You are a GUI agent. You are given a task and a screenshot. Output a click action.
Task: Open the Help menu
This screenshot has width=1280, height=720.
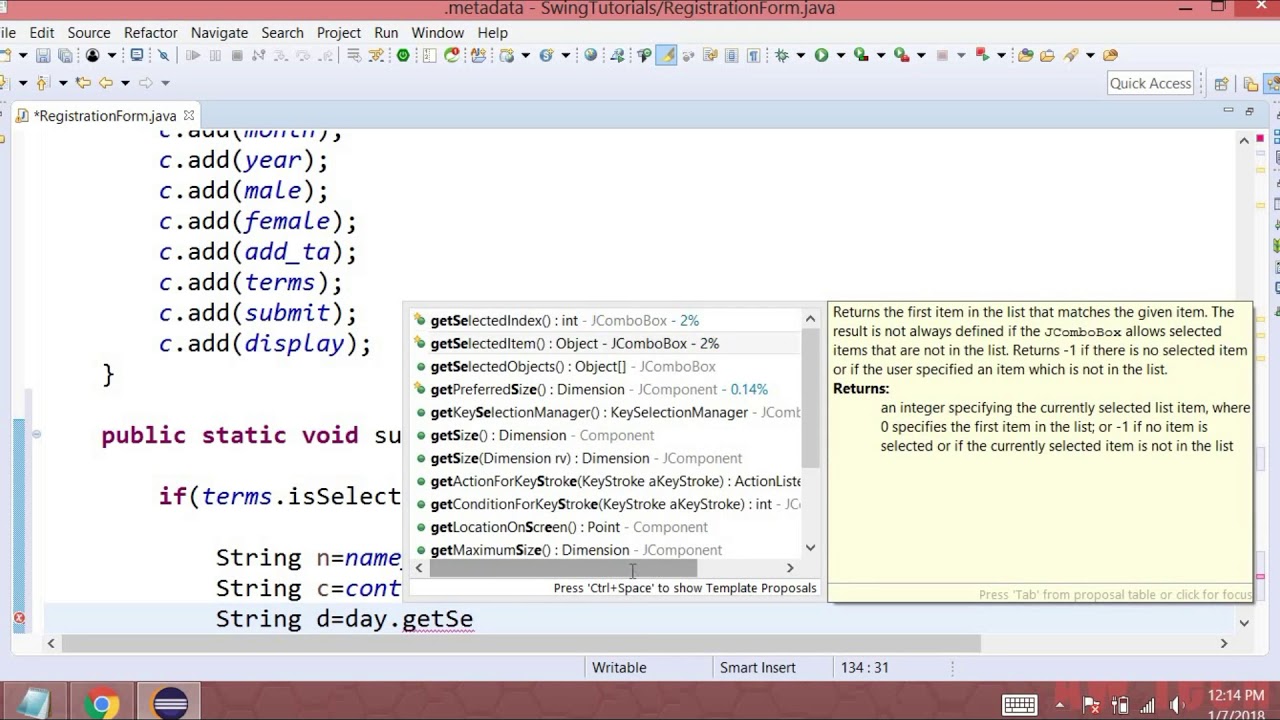[x=492, y=32]
